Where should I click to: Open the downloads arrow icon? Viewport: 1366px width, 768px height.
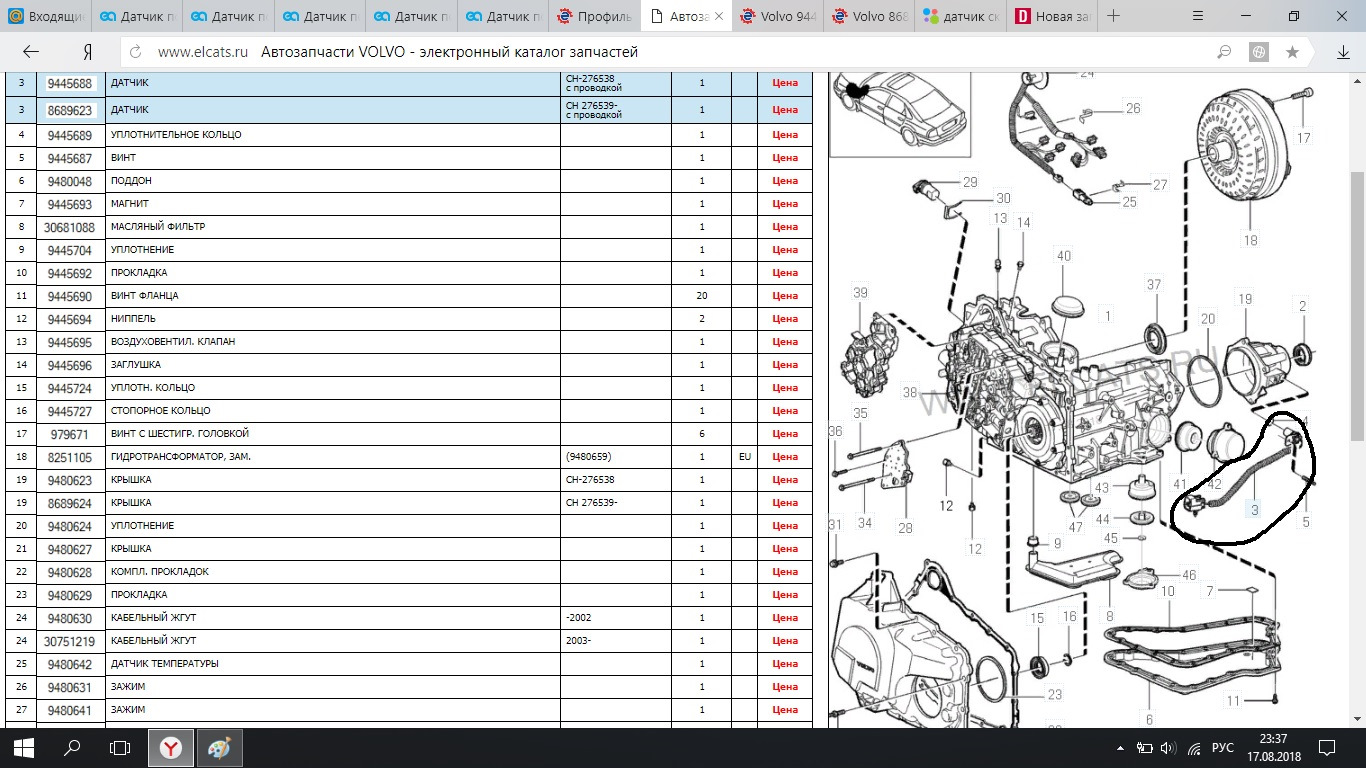point(1343,52)
